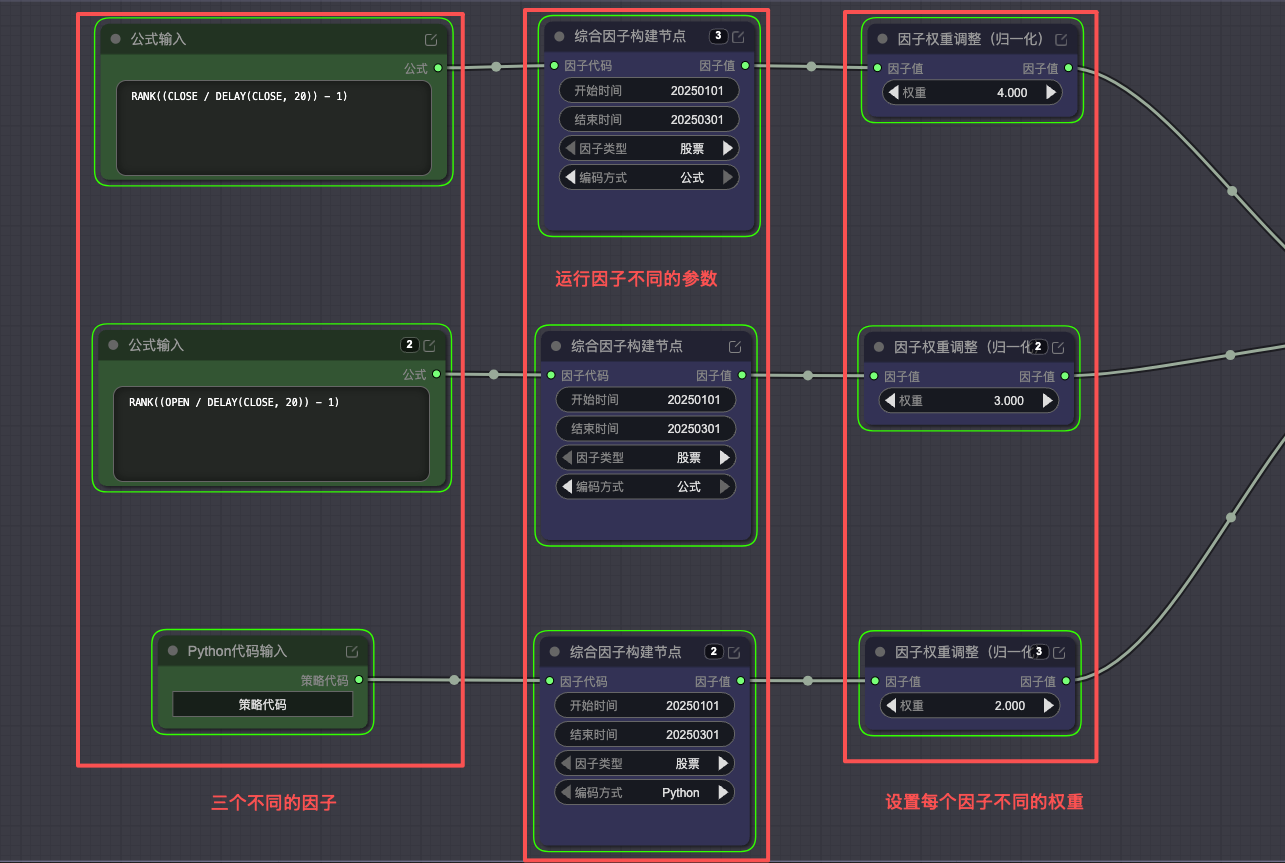Click left arrow of 编码方式 showing Python
This screenshot has height=863, width=1285.
click(565, 792)
